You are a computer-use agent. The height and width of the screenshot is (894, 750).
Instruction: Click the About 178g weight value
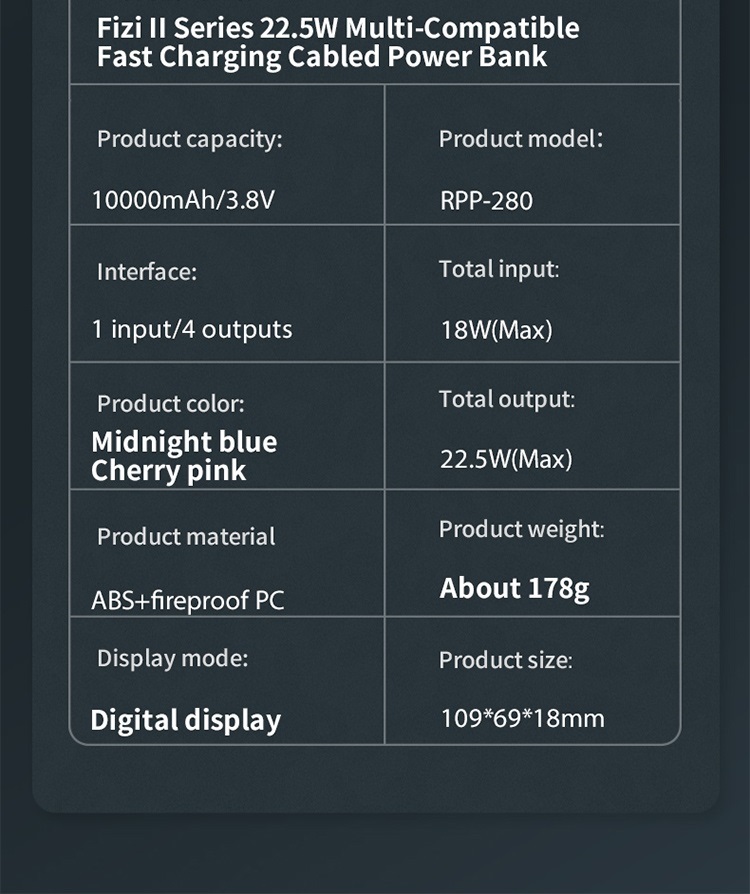[514, 588]
